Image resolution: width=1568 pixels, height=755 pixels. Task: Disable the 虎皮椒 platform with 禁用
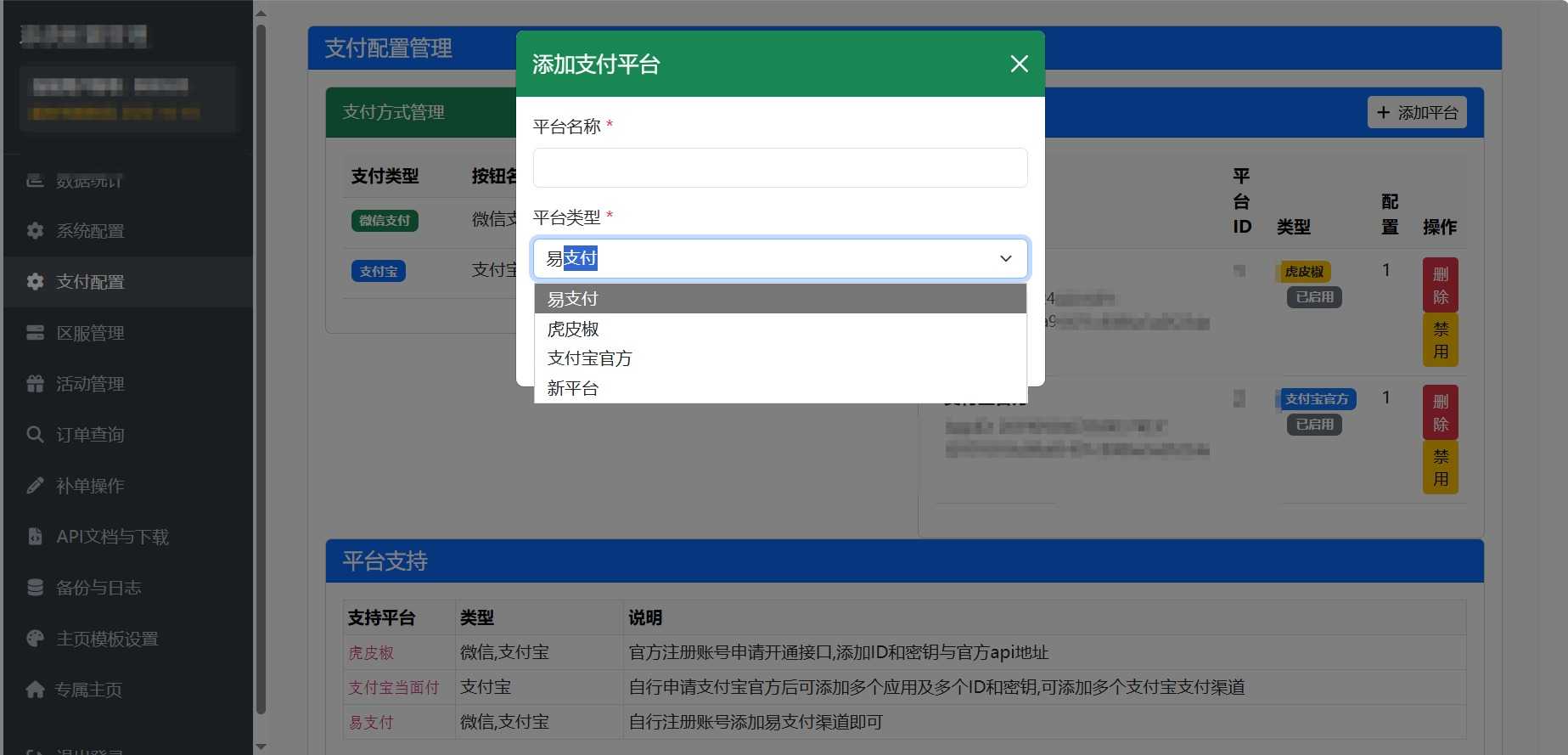1440,340
